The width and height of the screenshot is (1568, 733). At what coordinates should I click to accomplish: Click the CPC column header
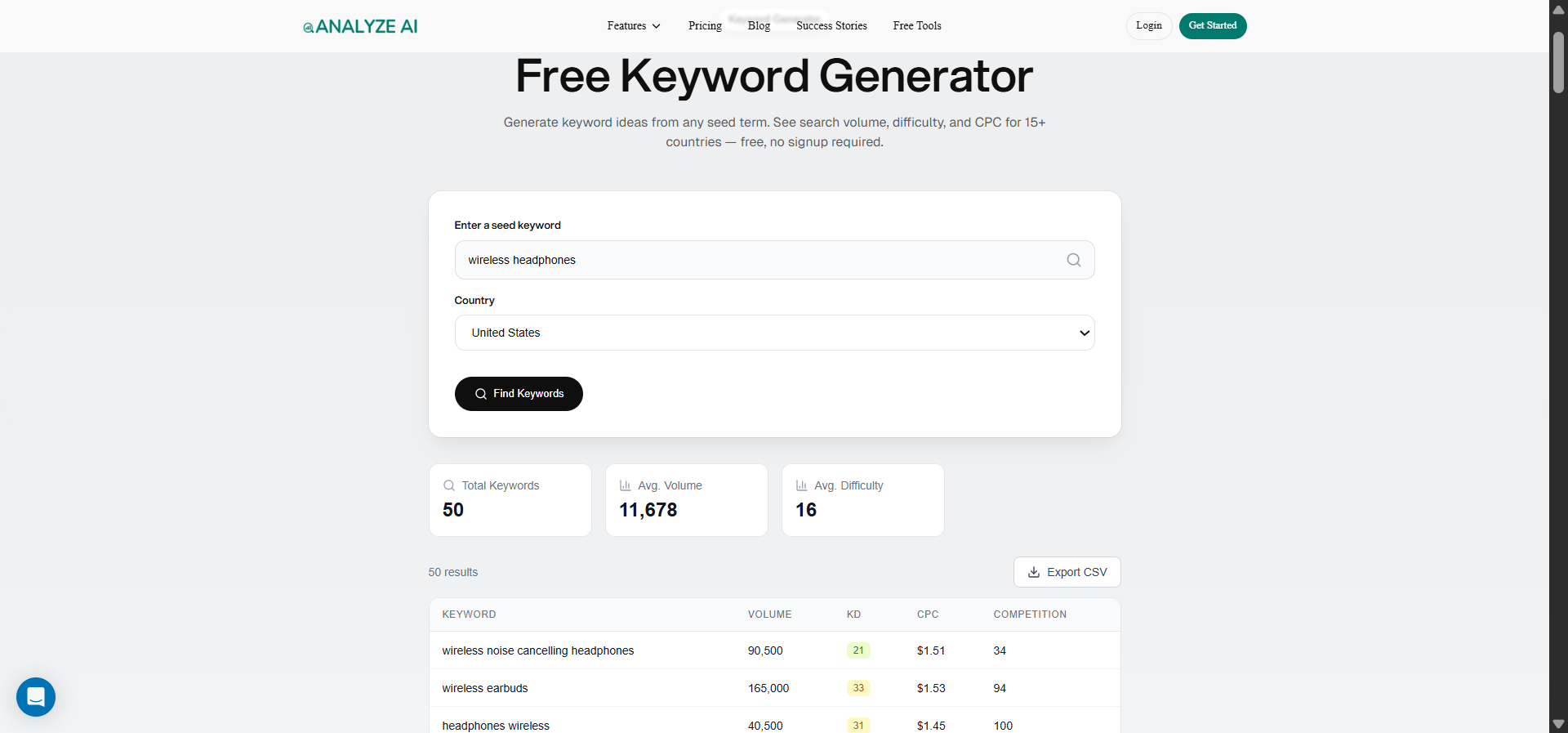928,615
